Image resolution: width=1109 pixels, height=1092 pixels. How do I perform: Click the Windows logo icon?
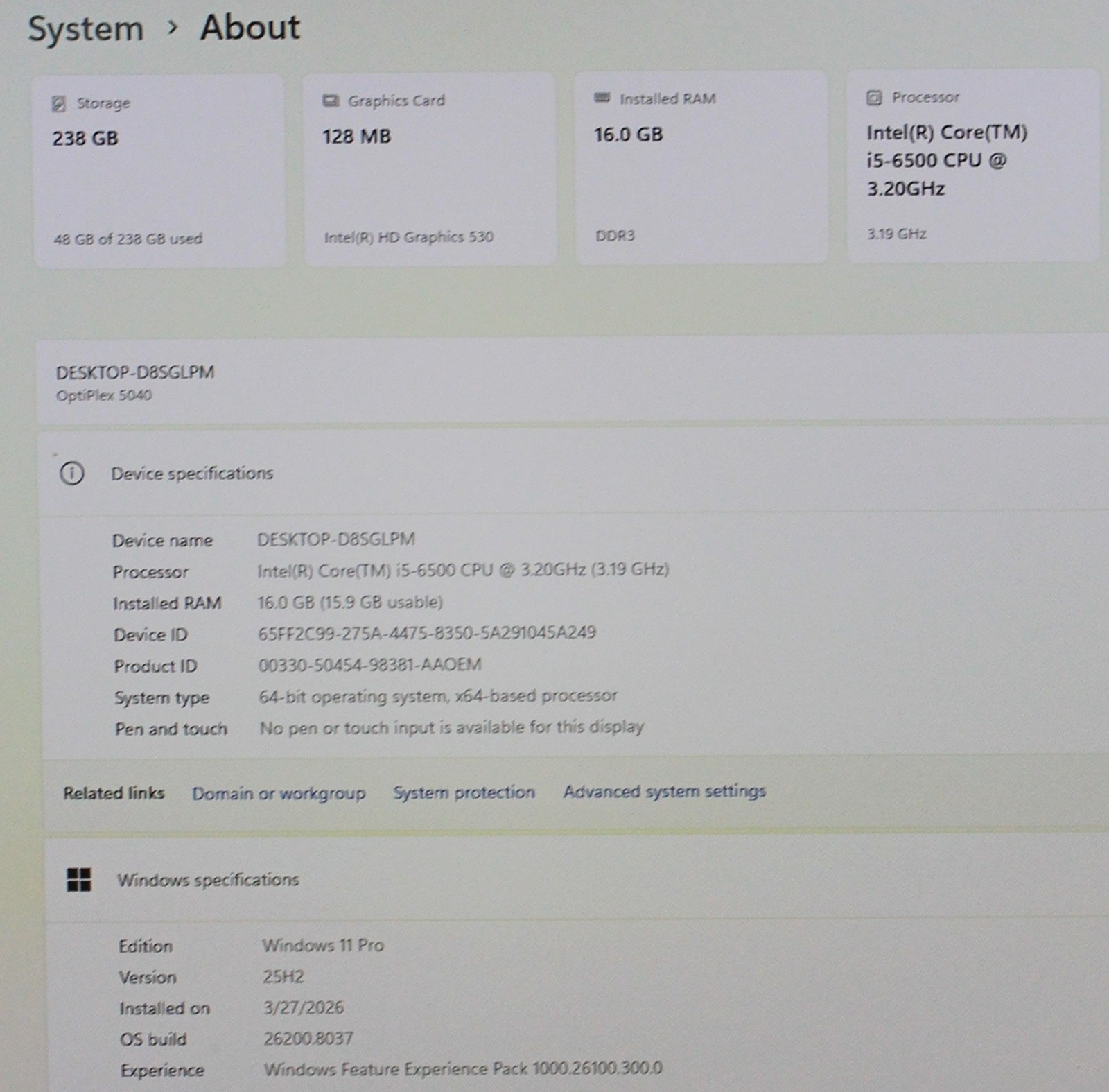pyautogui.click(x=79, y=880)
